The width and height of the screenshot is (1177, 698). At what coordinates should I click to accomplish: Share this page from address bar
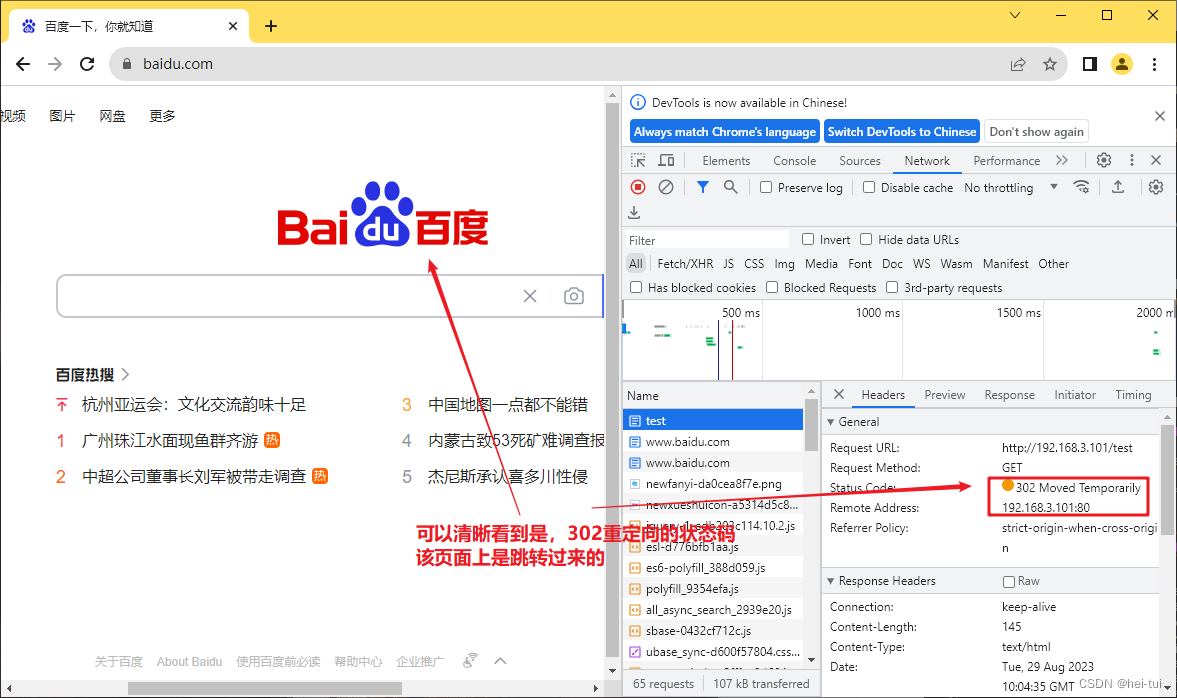[1018, 65]
